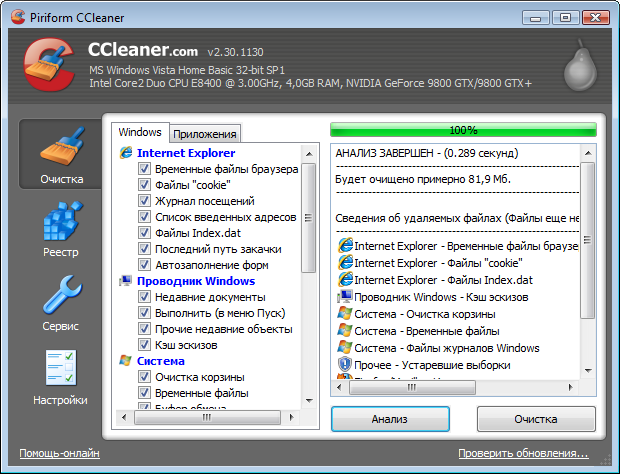Click Windows flag icon beside 'Временные файлы' result
The image size is (620, 474).
pos(345,330)
